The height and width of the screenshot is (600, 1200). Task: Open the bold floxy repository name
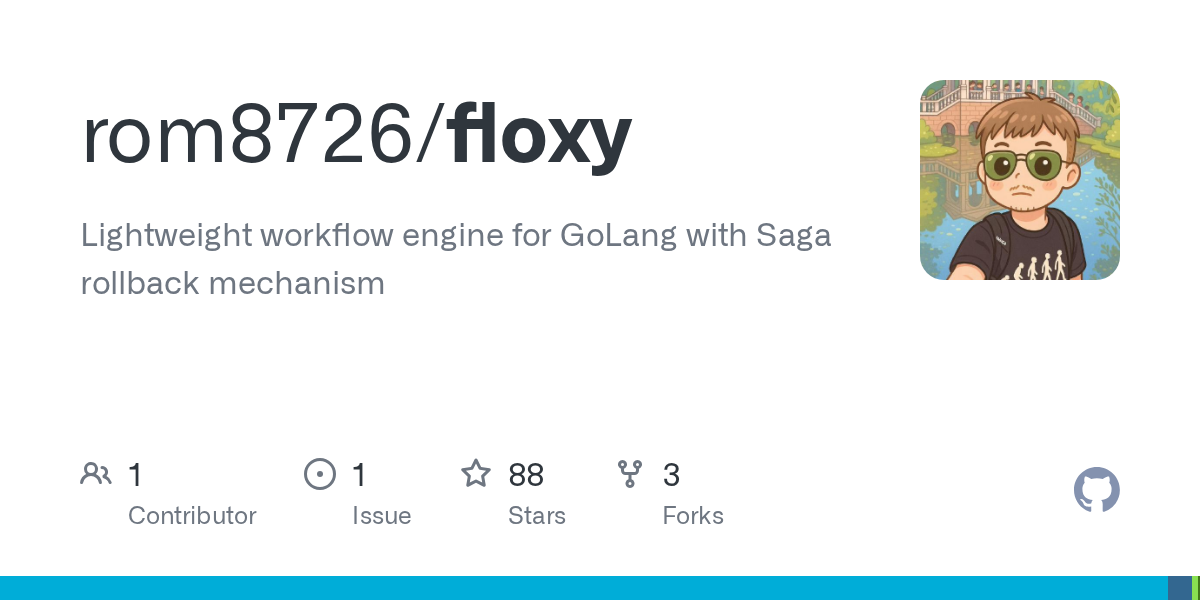[540, 134]
